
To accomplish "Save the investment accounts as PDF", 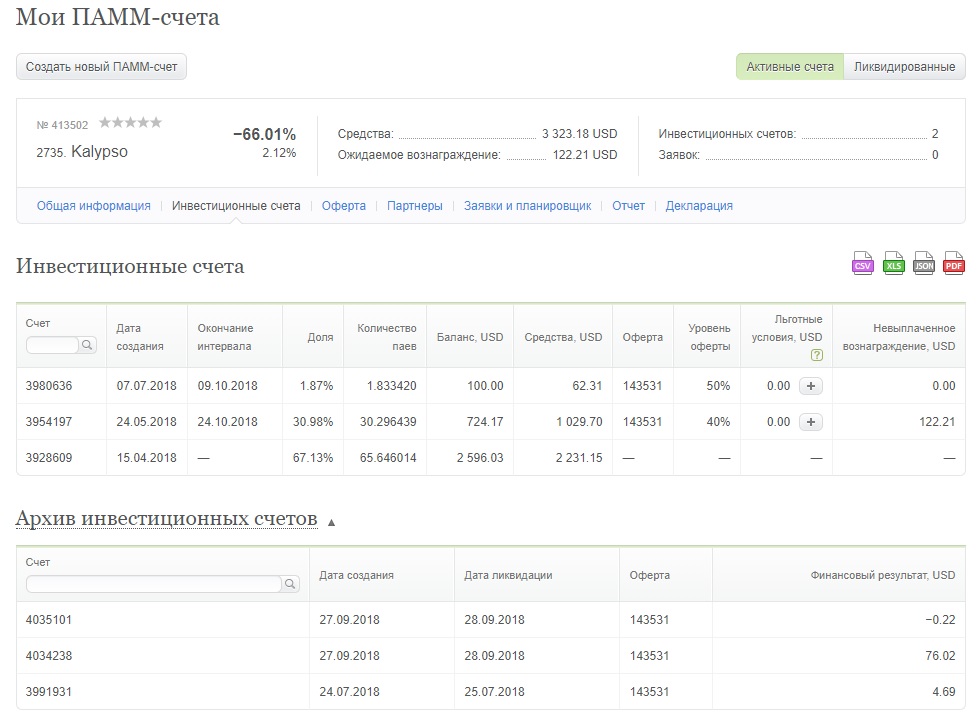I will [954, 263].
